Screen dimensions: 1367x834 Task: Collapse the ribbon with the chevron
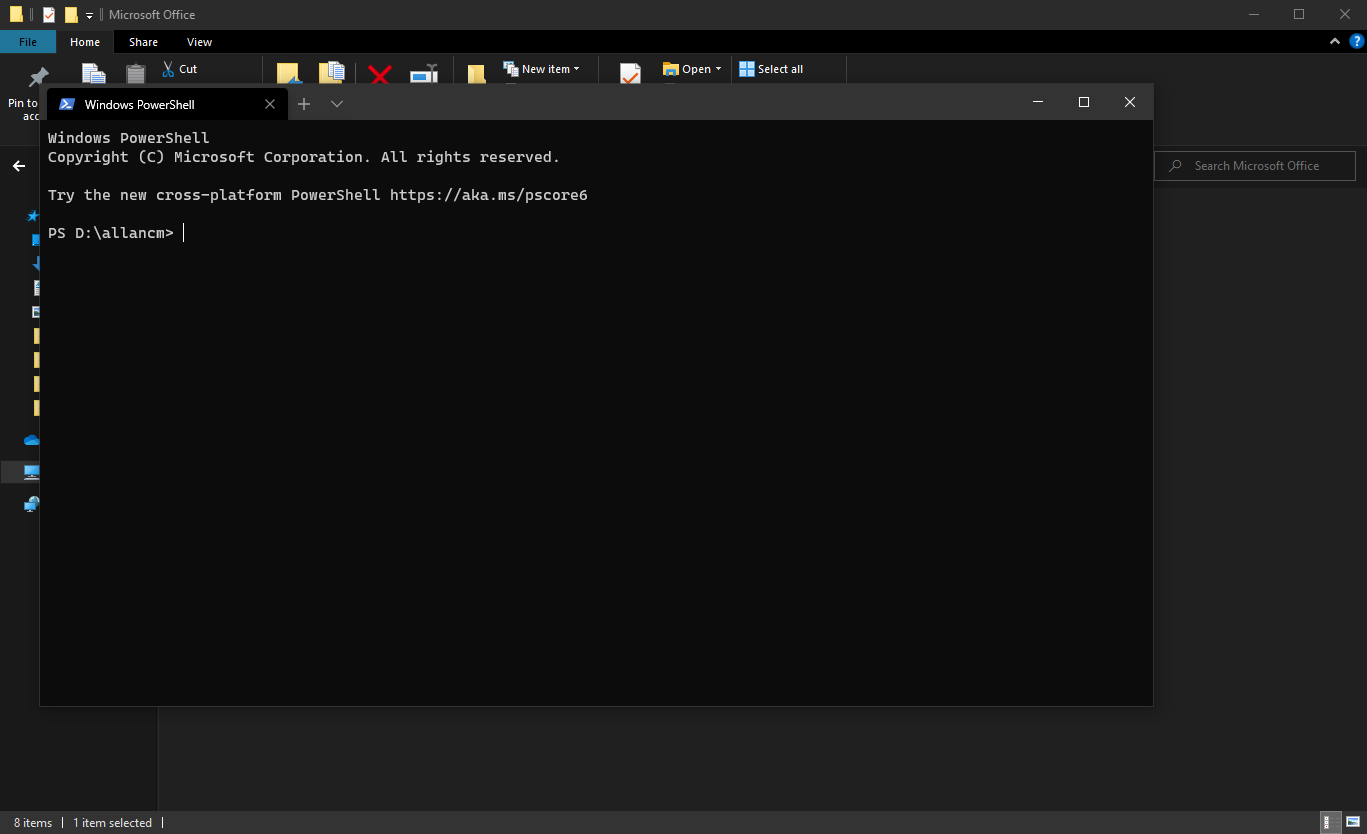tap(1335, 41)
